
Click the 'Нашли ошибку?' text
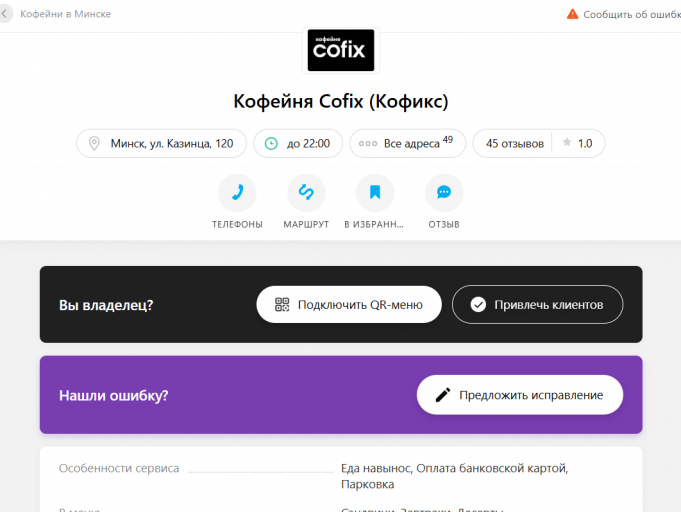click(113, 395)
